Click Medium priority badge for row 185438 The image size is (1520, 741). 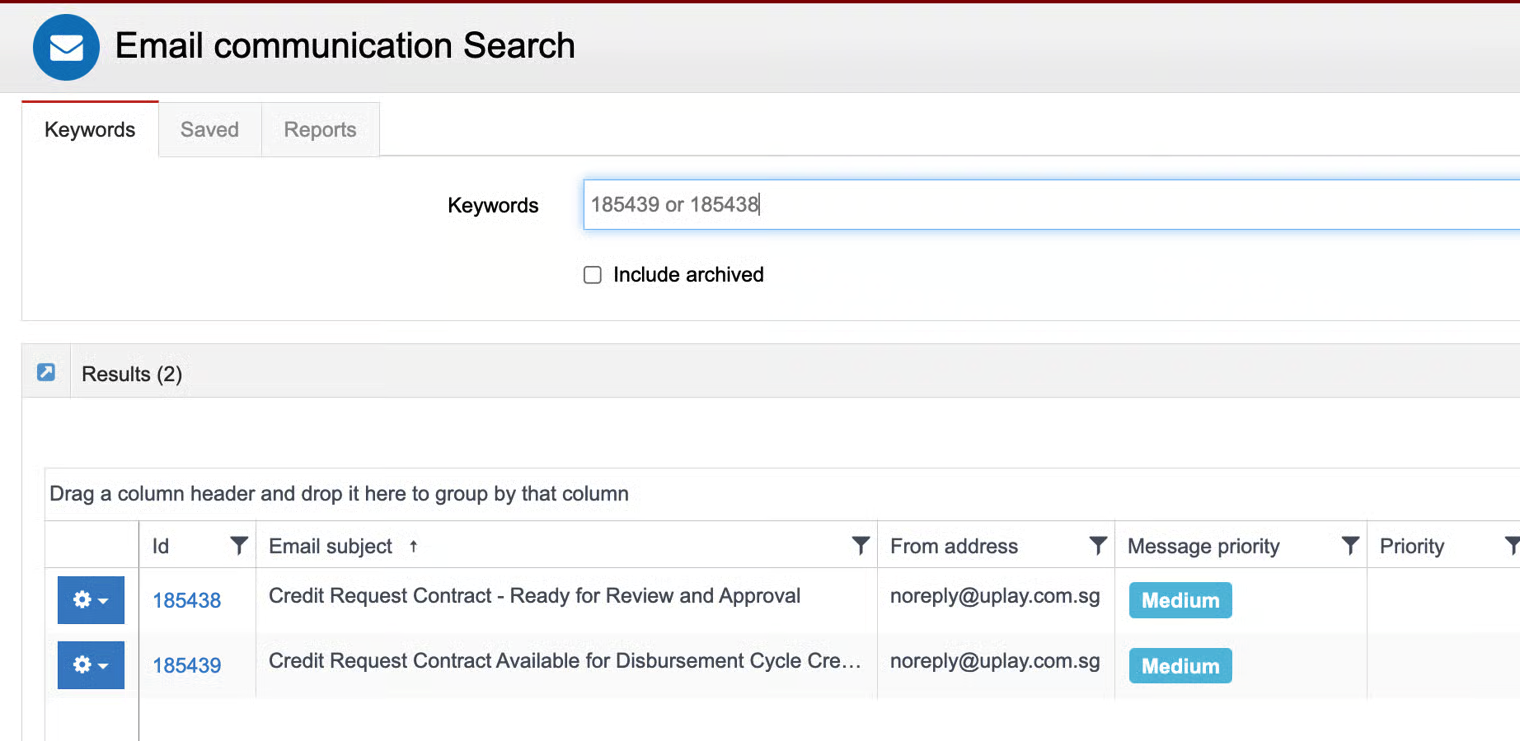pyautogui.click(x=1180, y=600)
